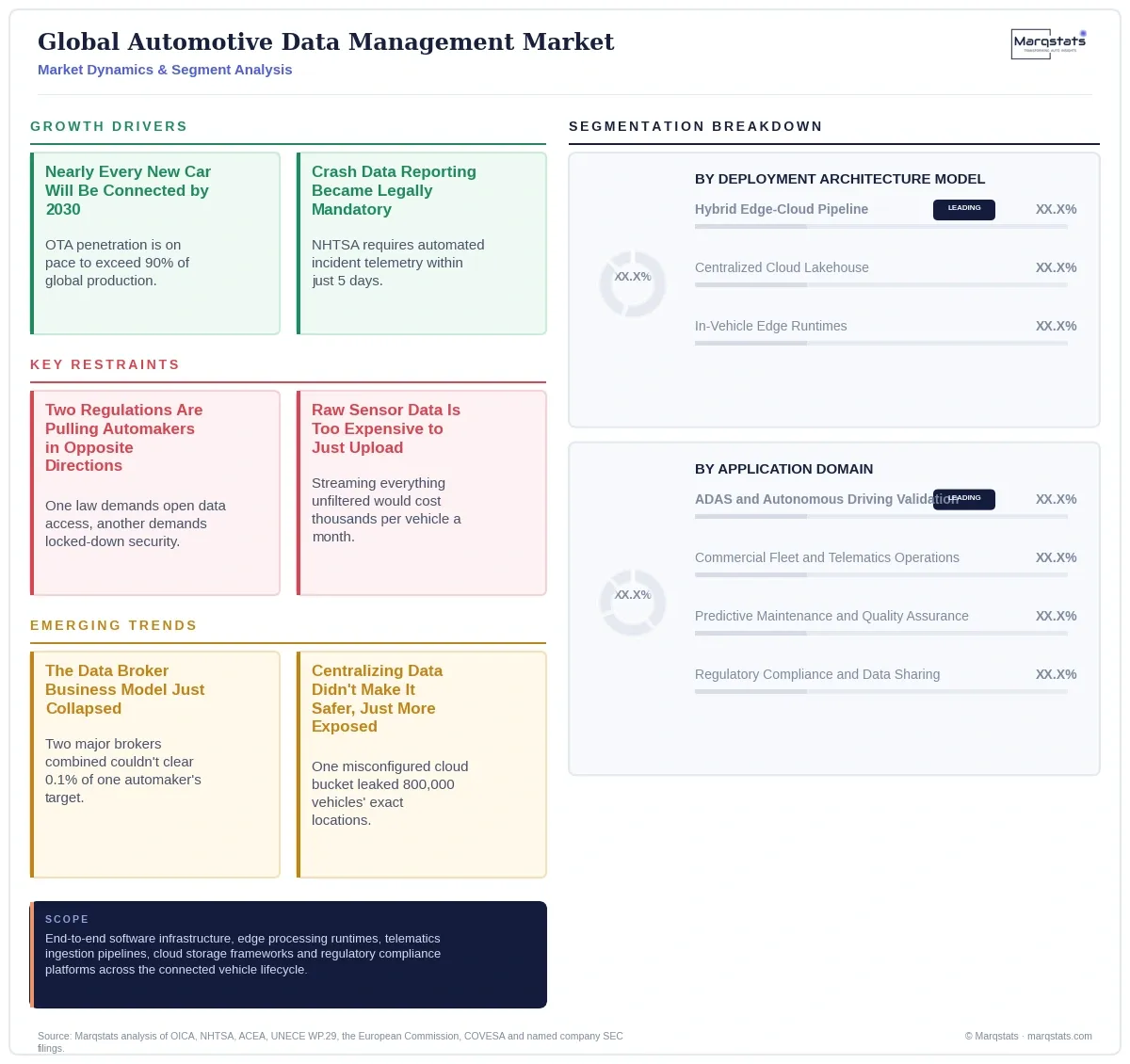Click 'Regulatory Compliance and Data Sharing' label
1130x1064 pixels.
[x=817, y=674]
